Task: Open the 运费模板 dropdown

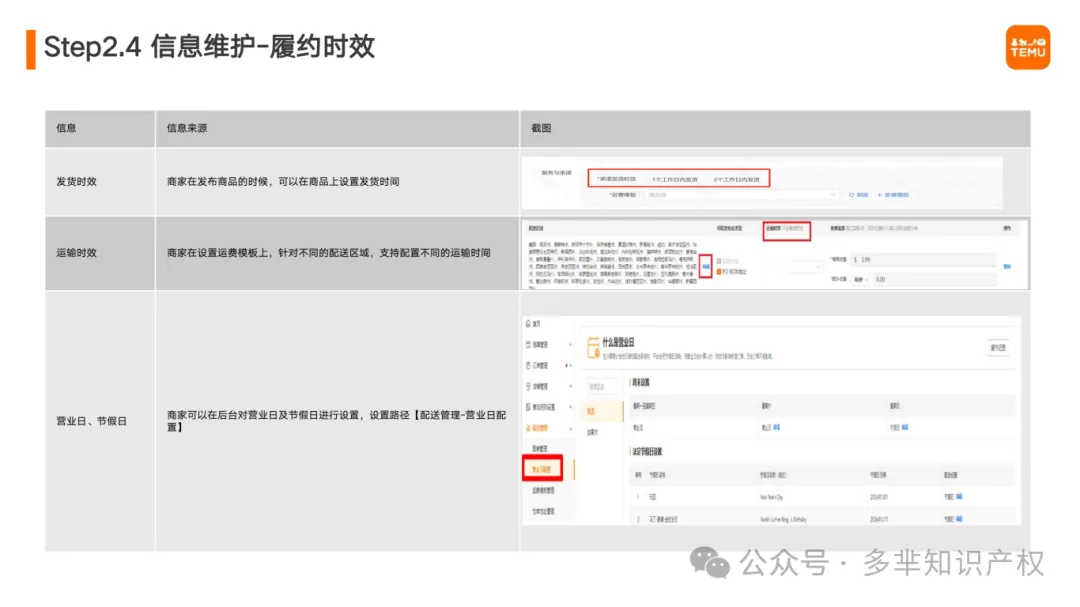Action: (741, 195)
